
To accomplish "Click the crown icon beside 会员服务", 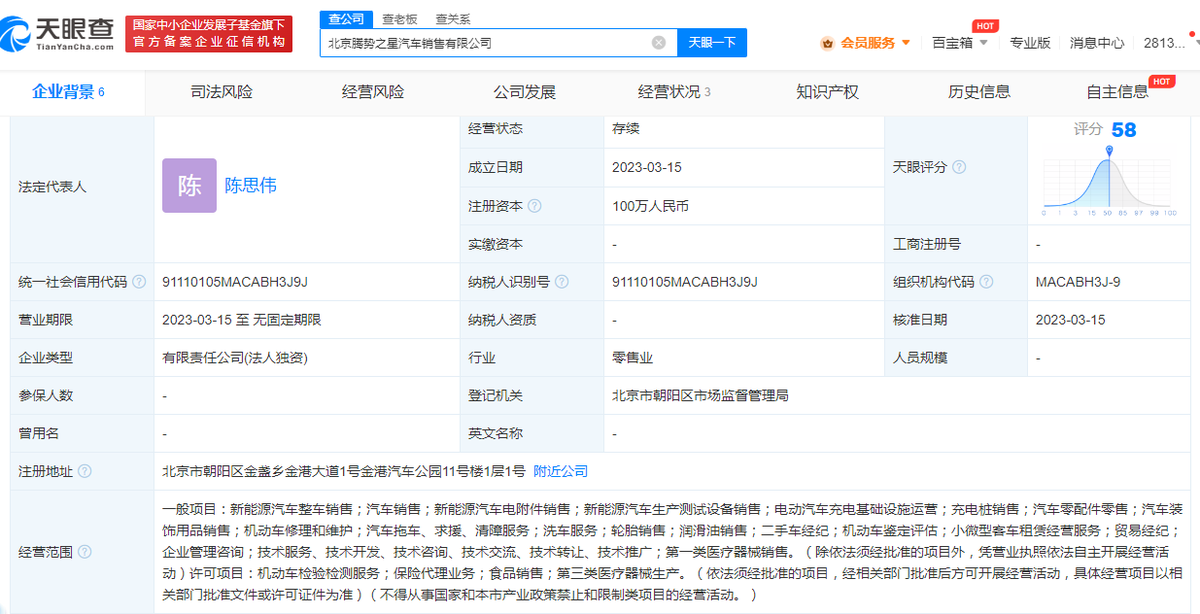I will click(x=827, y=43).
